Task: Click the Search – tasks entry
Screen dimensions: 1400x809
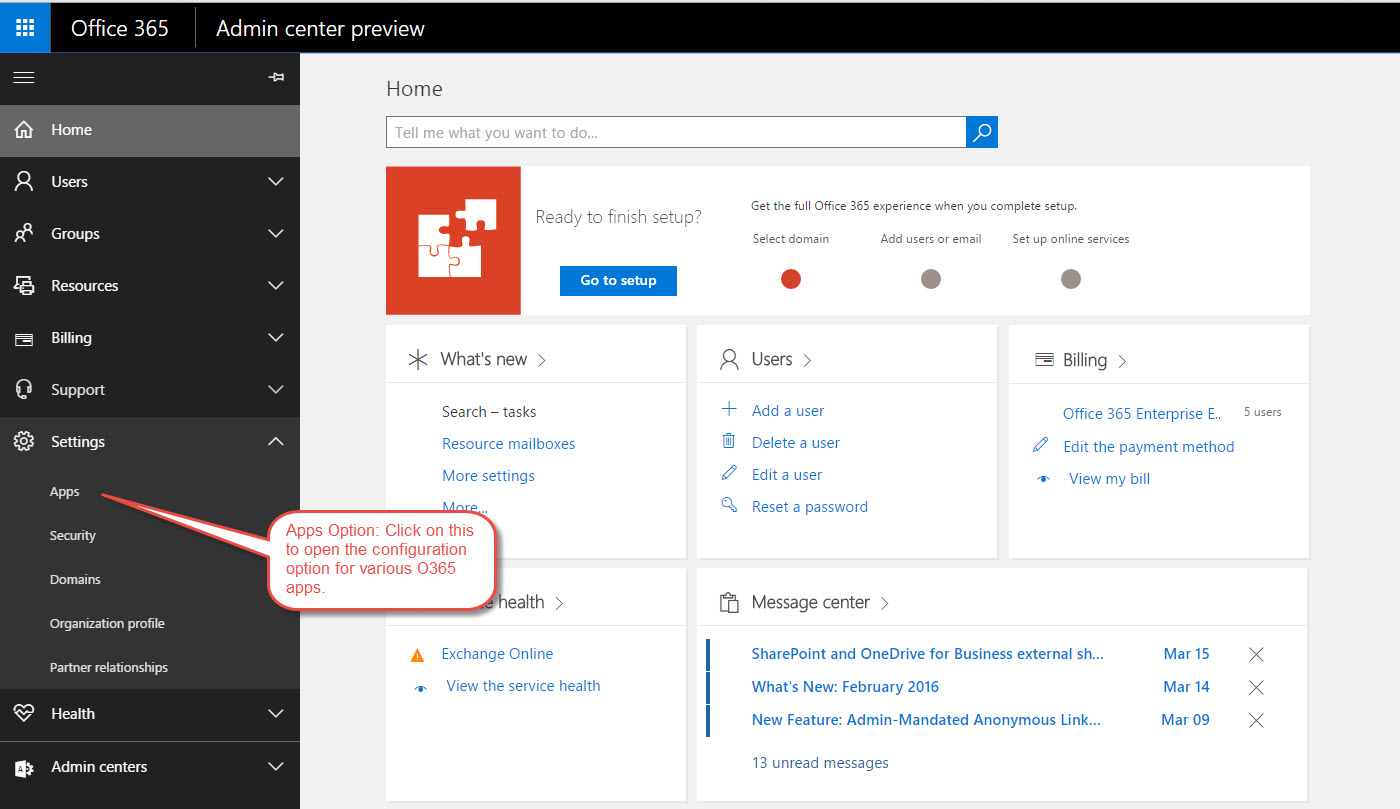Action: coord(489,412)
